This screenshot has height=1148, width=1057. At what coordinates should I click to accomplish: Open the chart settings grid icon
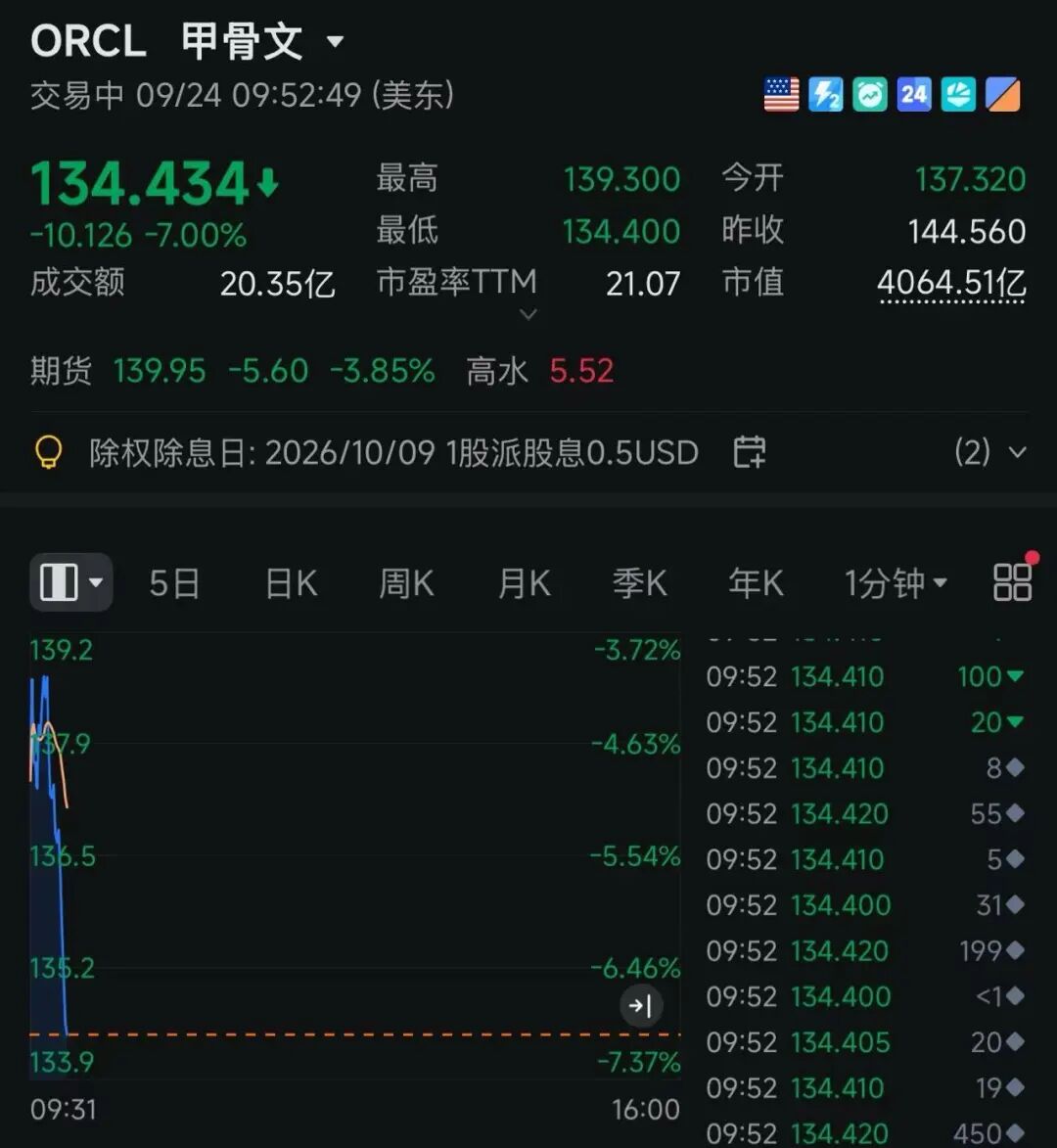pos(1013,581)
